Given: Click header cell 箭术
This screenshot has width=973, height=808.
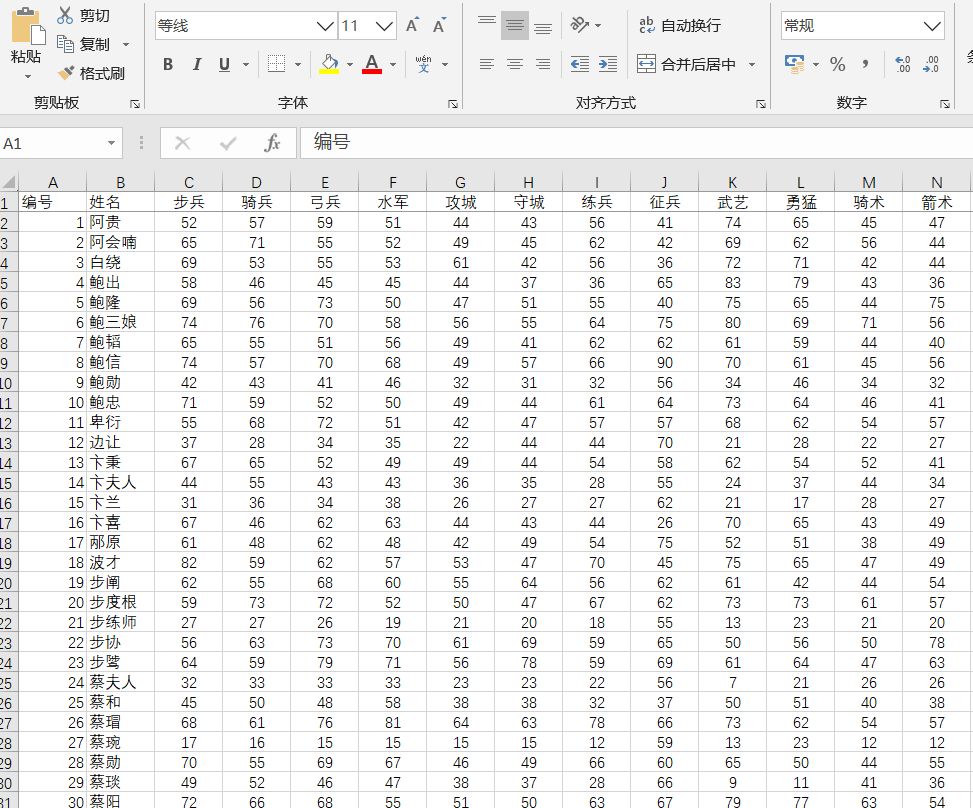Looking at the screenshot, I should pyautogui.click(x=936, y=202).
